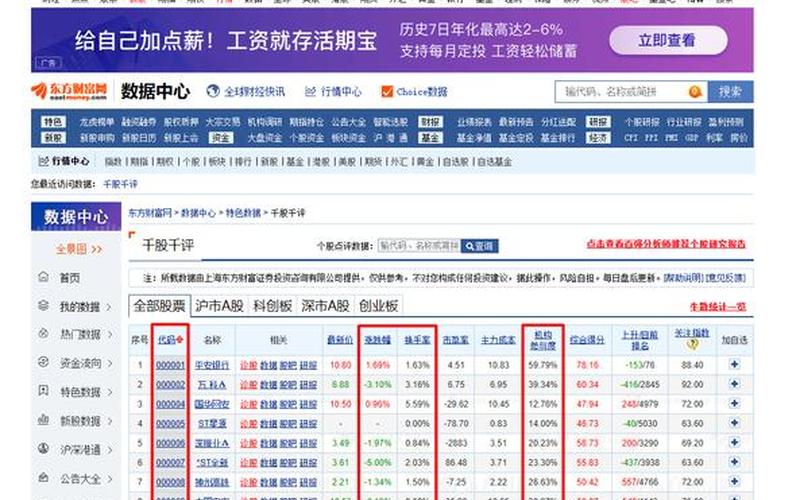Select the 科创板 tab

(x=272, y=306)
